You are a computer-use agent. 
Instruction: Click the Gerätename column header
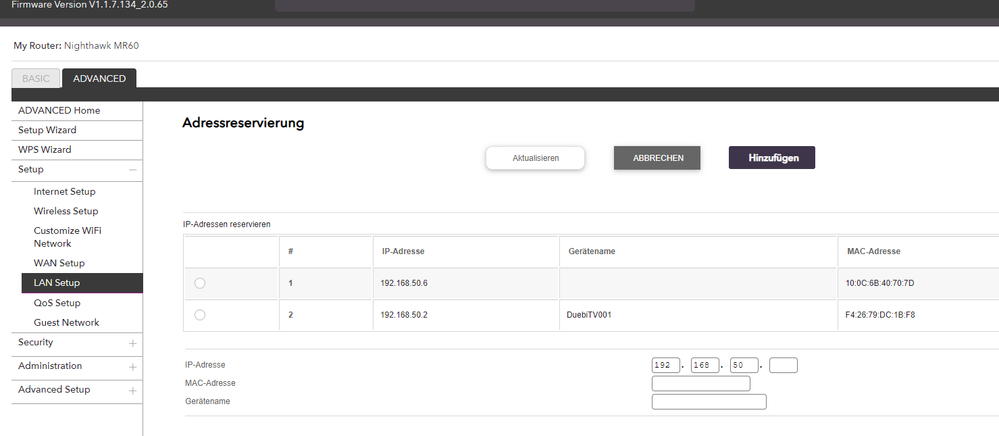pyautogui.click(x=592, y=251)
